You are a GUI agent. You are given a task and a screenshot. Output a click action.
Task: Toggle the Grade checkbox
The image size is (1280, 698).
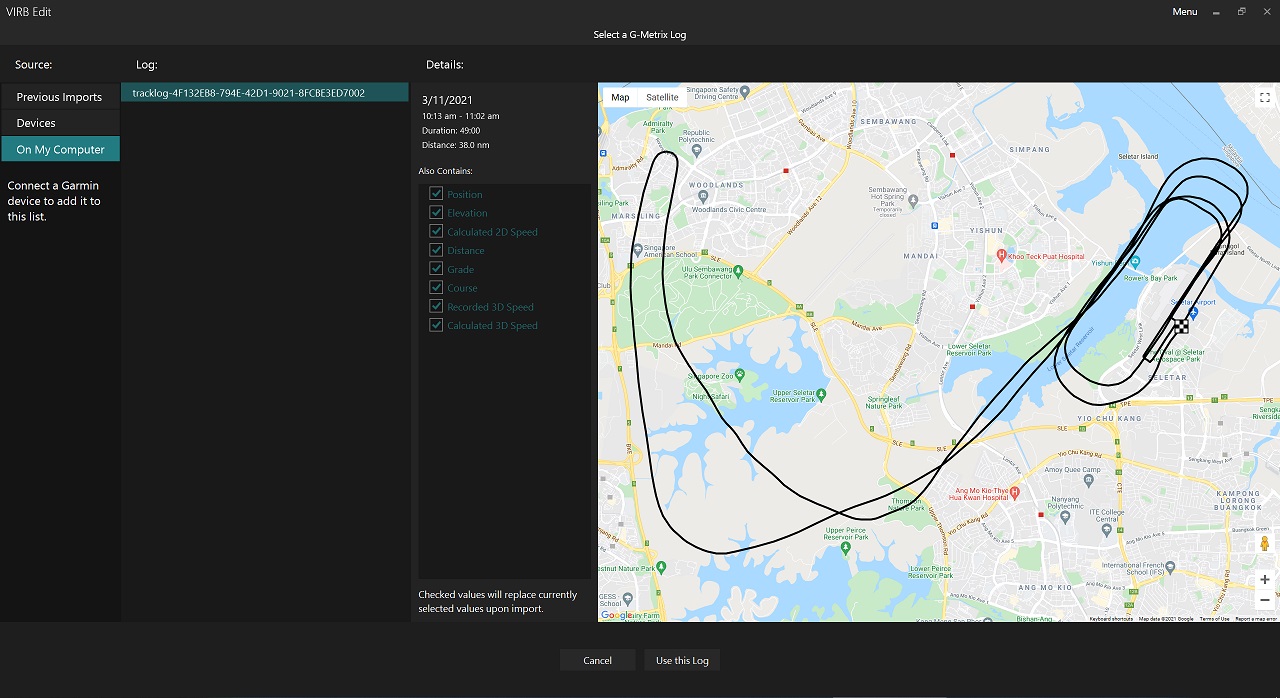click(x=436, y=269)
